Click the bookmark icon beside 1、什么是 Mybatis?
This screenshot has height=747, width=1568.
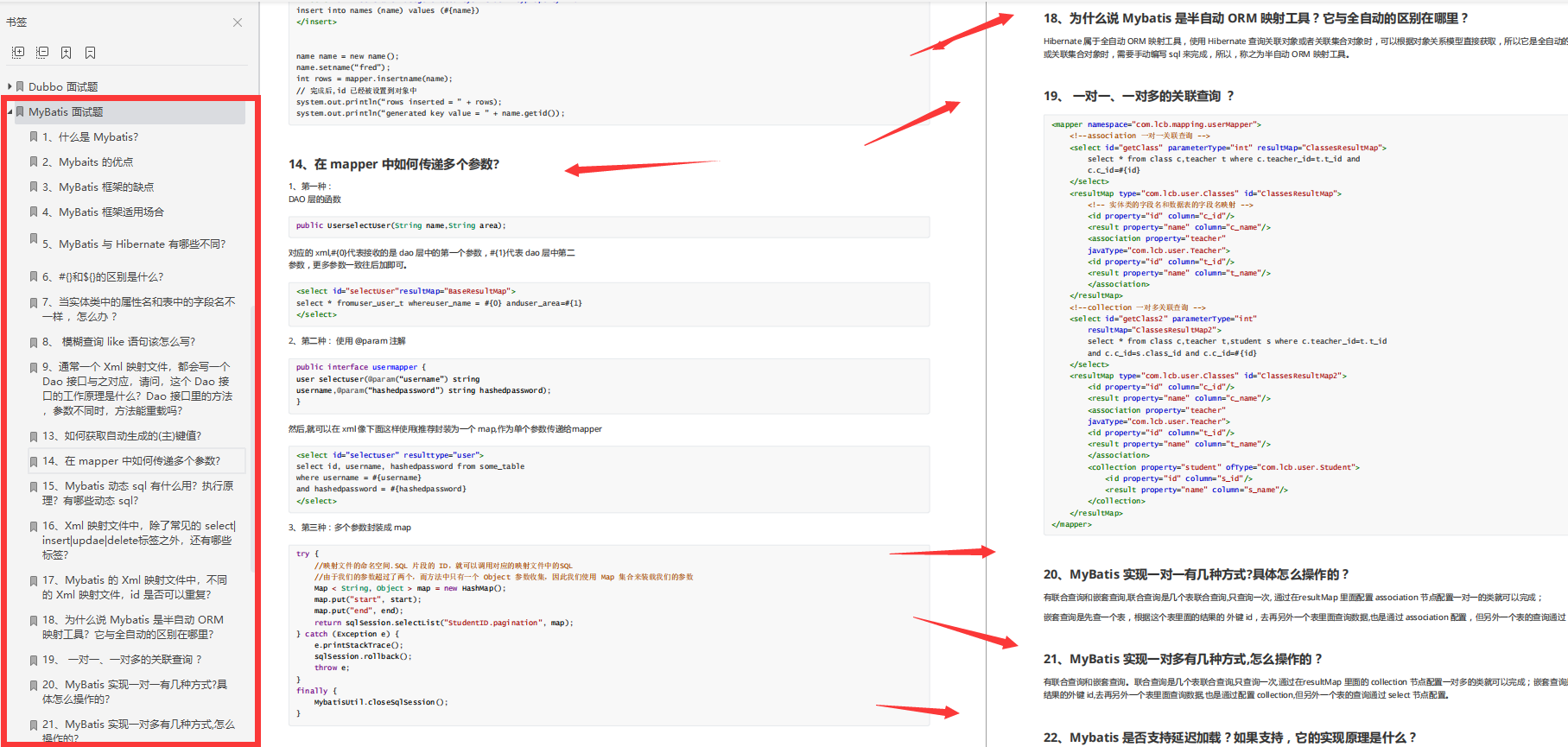pos(34,136)
